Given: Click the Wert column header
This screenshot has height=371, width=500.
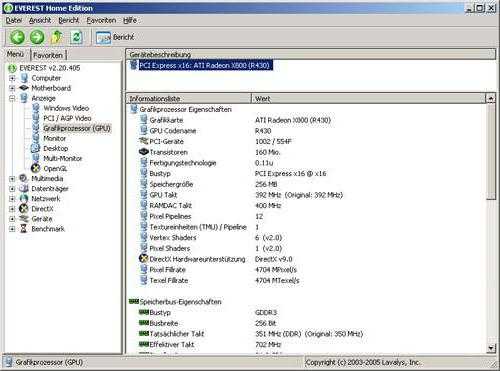Looking at the screenshot, I should pos(368,99).
